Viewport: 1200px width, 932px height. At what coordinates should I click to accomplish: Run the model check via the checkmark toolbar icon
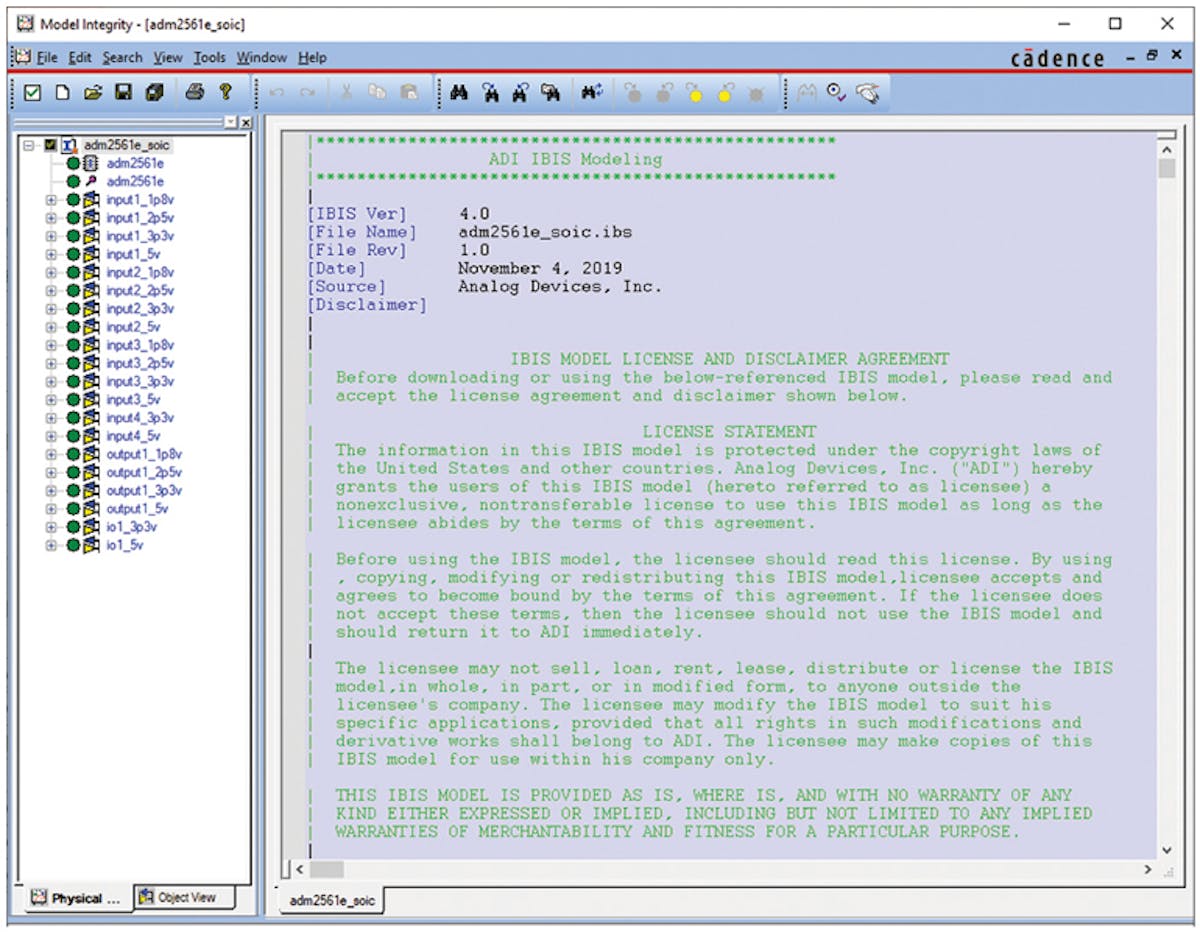point(34,92)
